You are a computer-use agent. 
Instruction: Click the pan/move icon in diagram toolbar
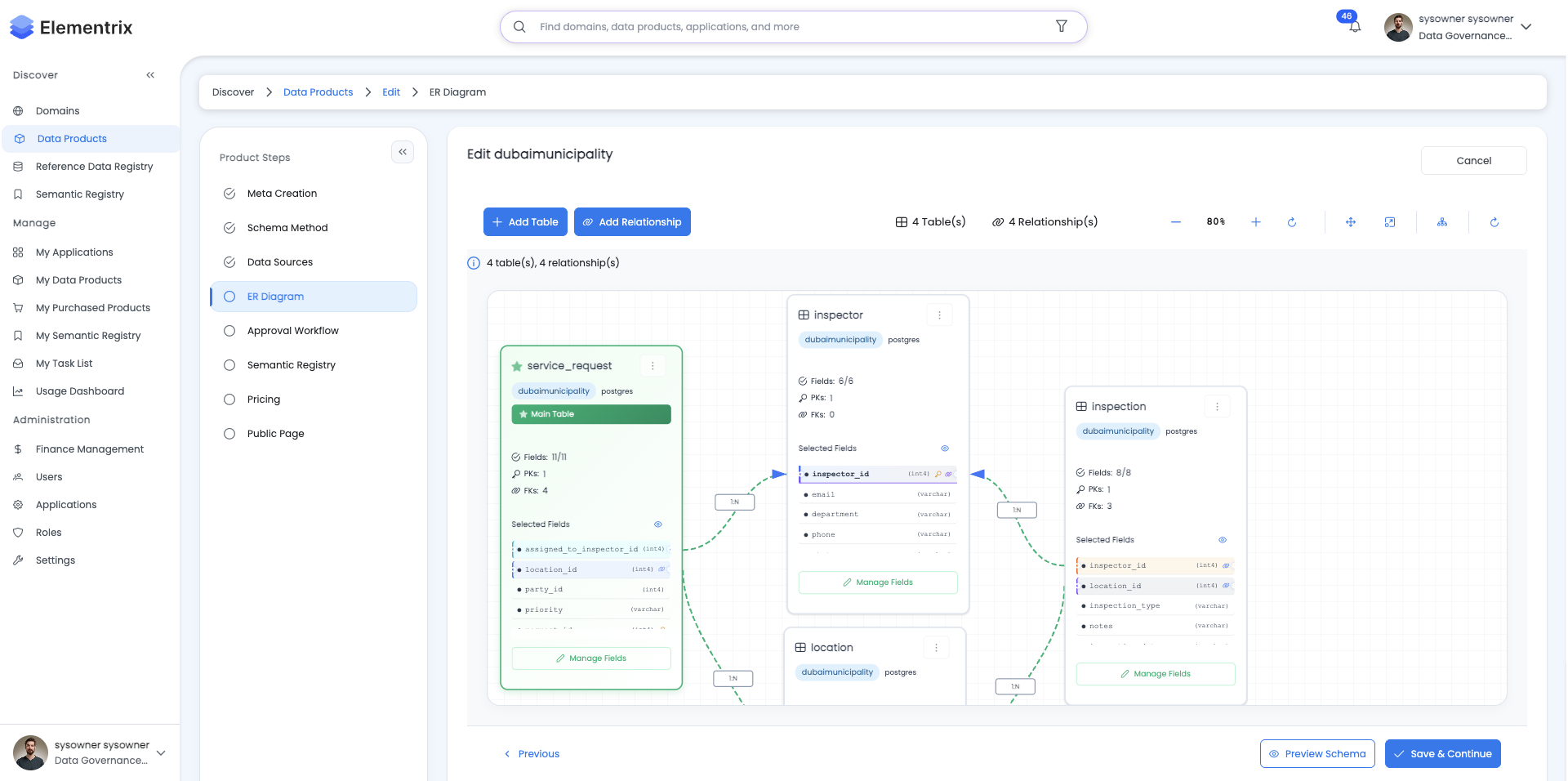[1351, 222]
